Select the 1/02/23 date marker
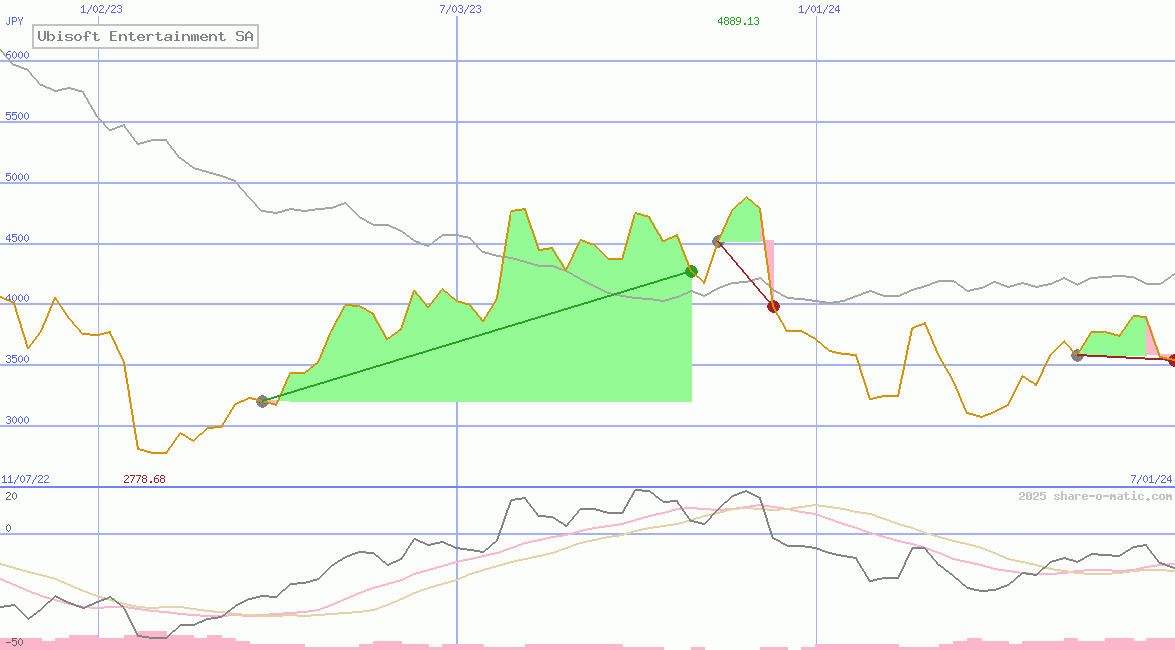This screenshot has height=650, width=1175. 101,9
